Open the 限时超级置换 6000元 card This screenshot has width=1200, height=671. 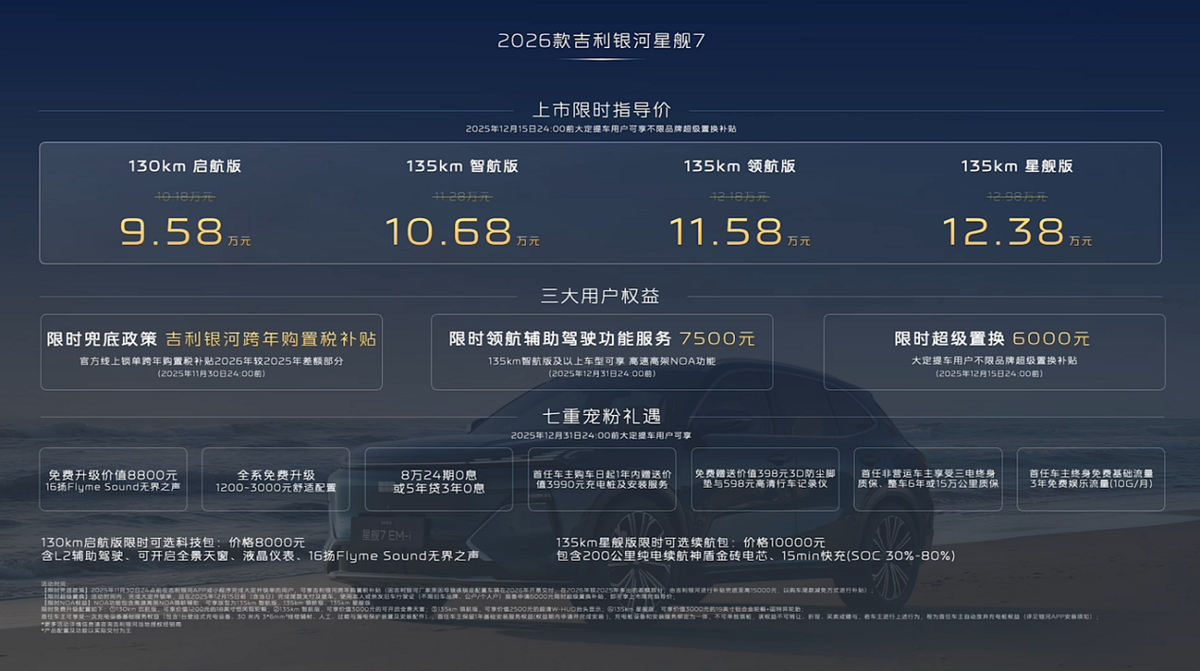tap(994, 352)
